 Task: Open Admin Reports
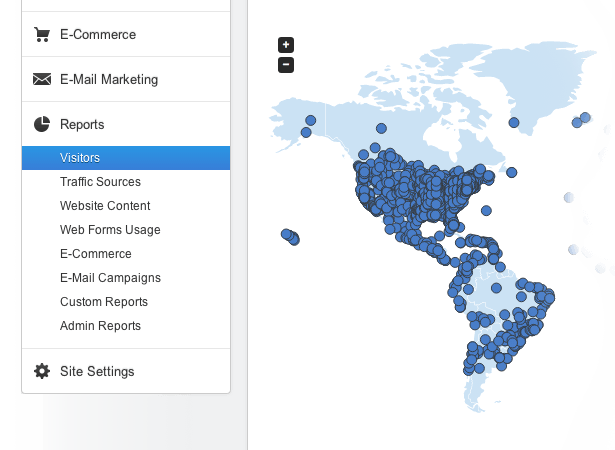[x=100, y=326]
